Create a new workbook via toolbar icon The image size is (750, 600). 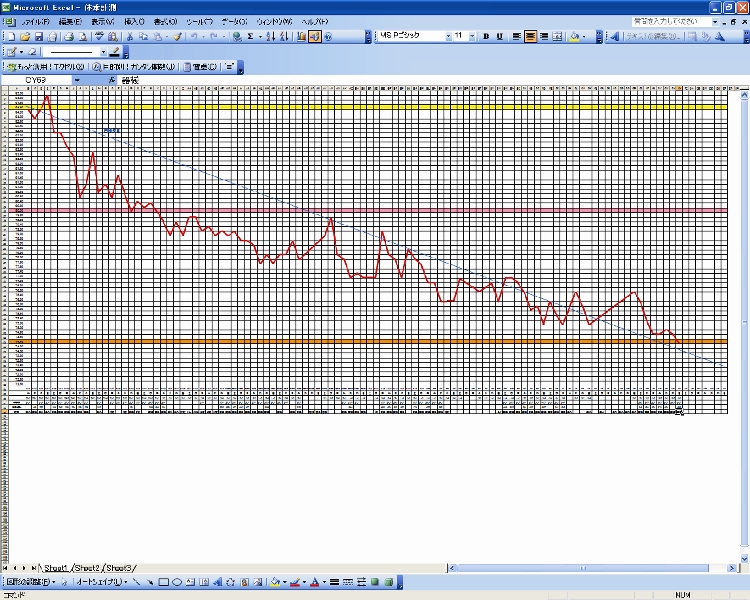11,36
